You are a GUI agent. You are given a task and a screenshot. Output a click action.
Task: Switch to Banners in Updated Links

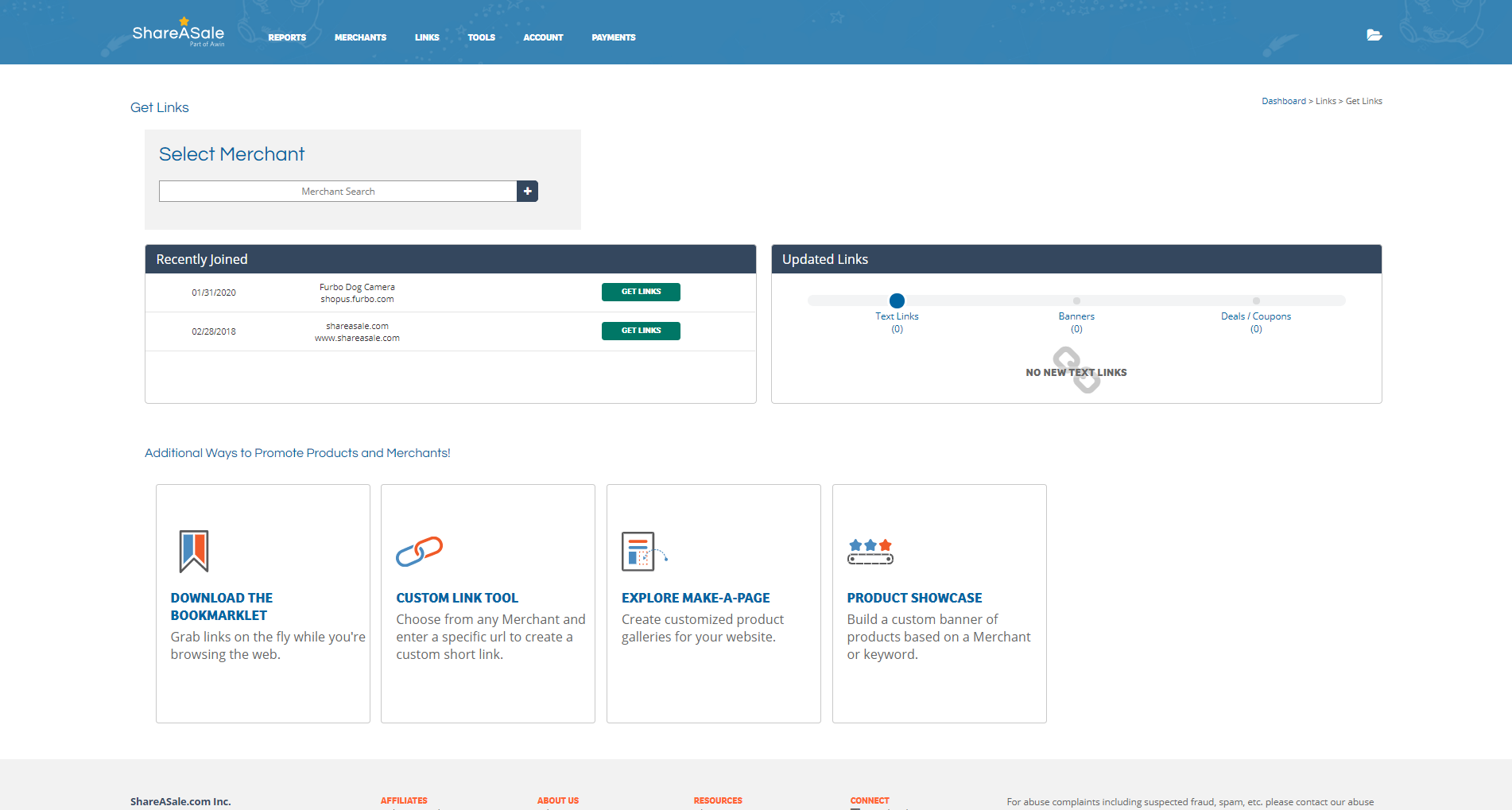point(1076,300)
